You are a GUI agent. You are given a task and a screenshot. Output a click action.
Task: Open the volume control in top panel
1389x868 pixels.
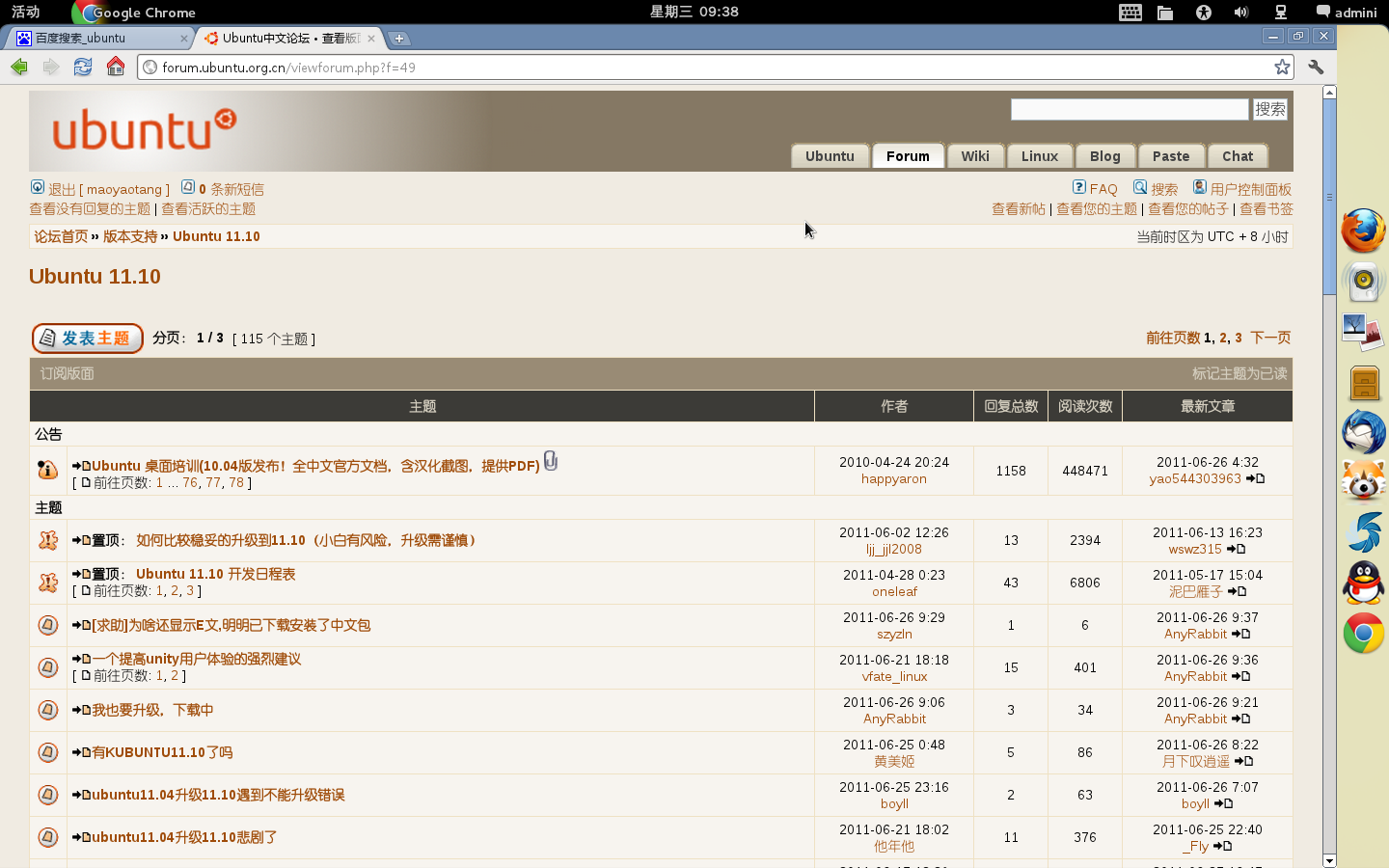tap(1241, 13)
